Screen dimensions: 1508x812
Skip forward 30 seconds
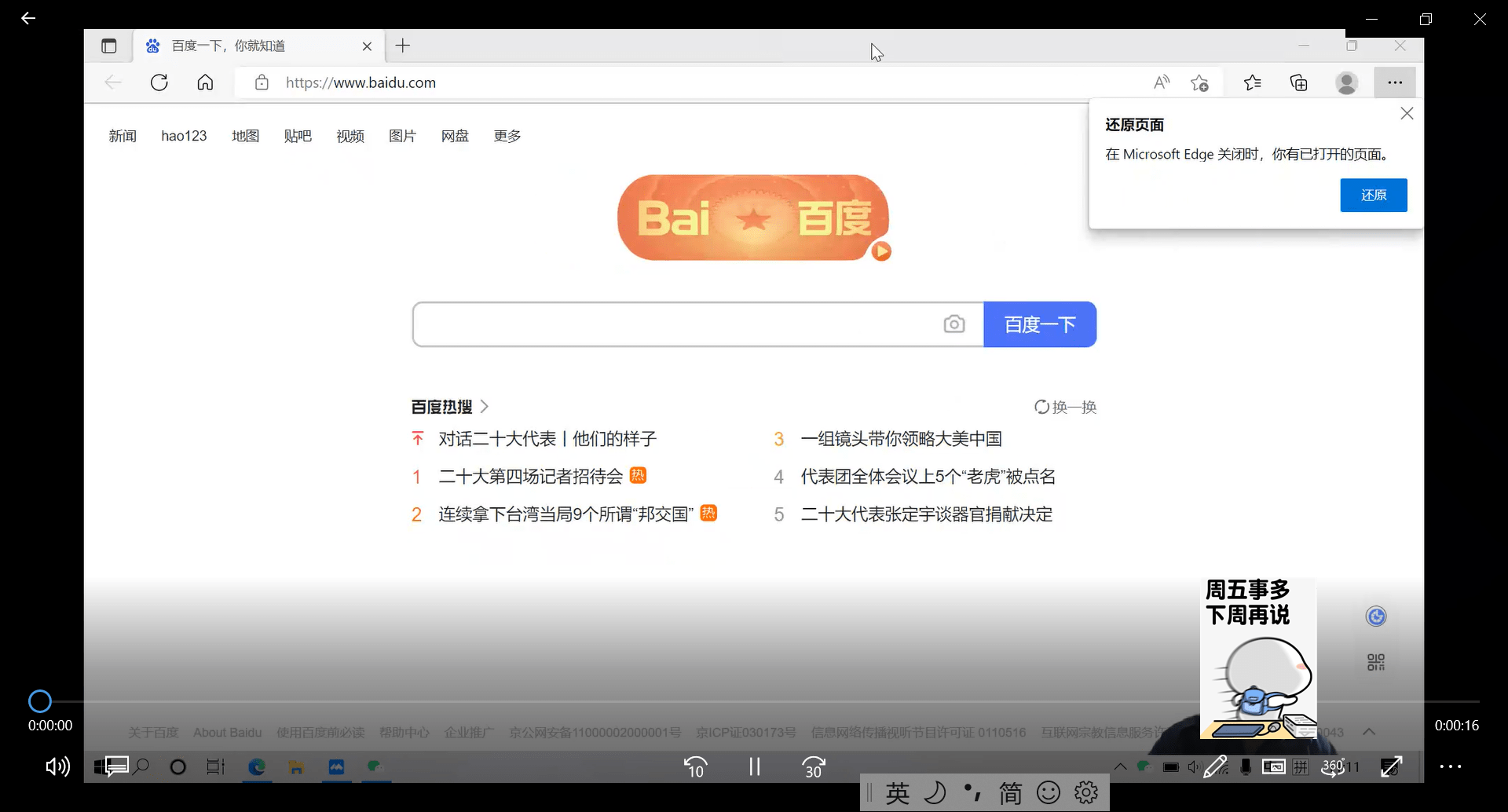(814, 766)
